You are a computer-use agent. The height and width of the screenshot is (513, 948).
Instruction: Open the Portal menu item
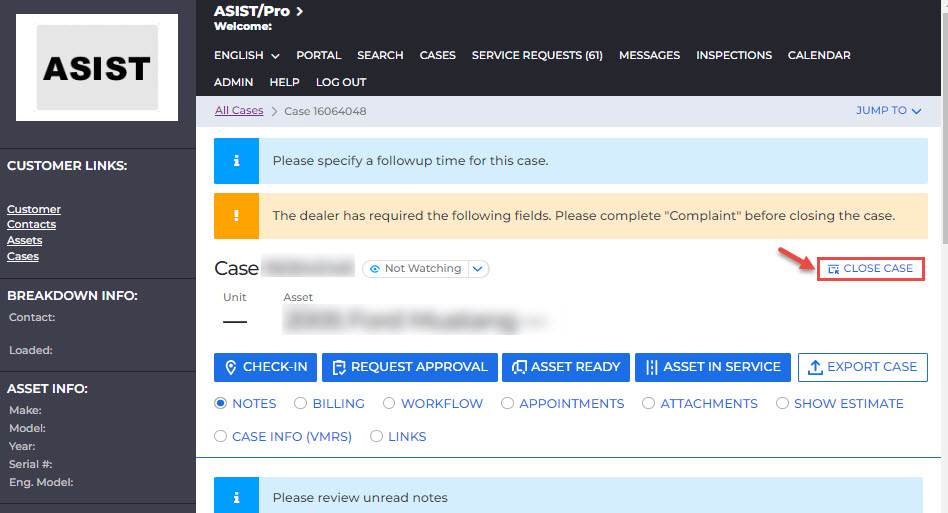tap(319, 55)
